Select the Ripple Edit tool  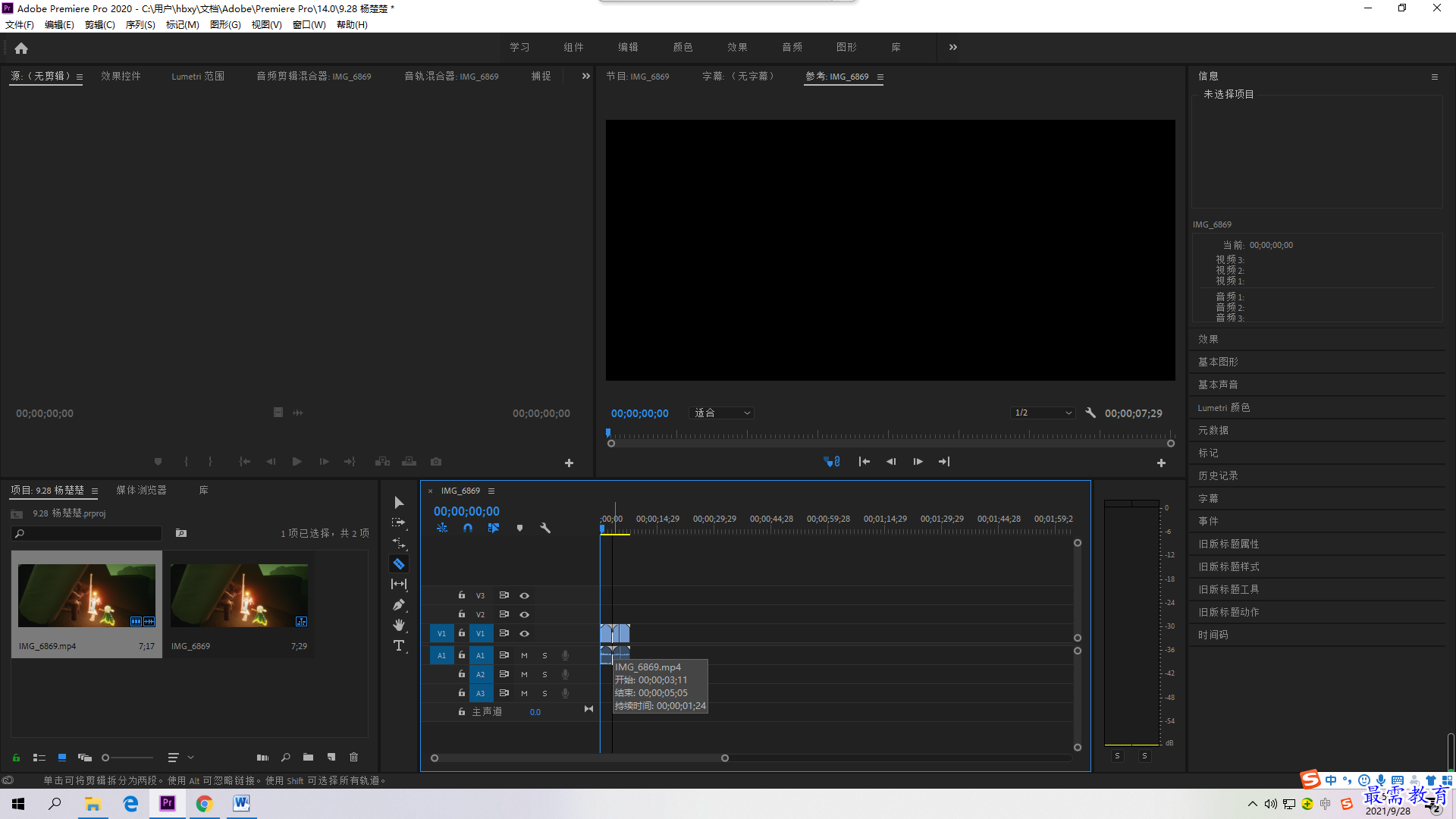click(x=399, y=543)
